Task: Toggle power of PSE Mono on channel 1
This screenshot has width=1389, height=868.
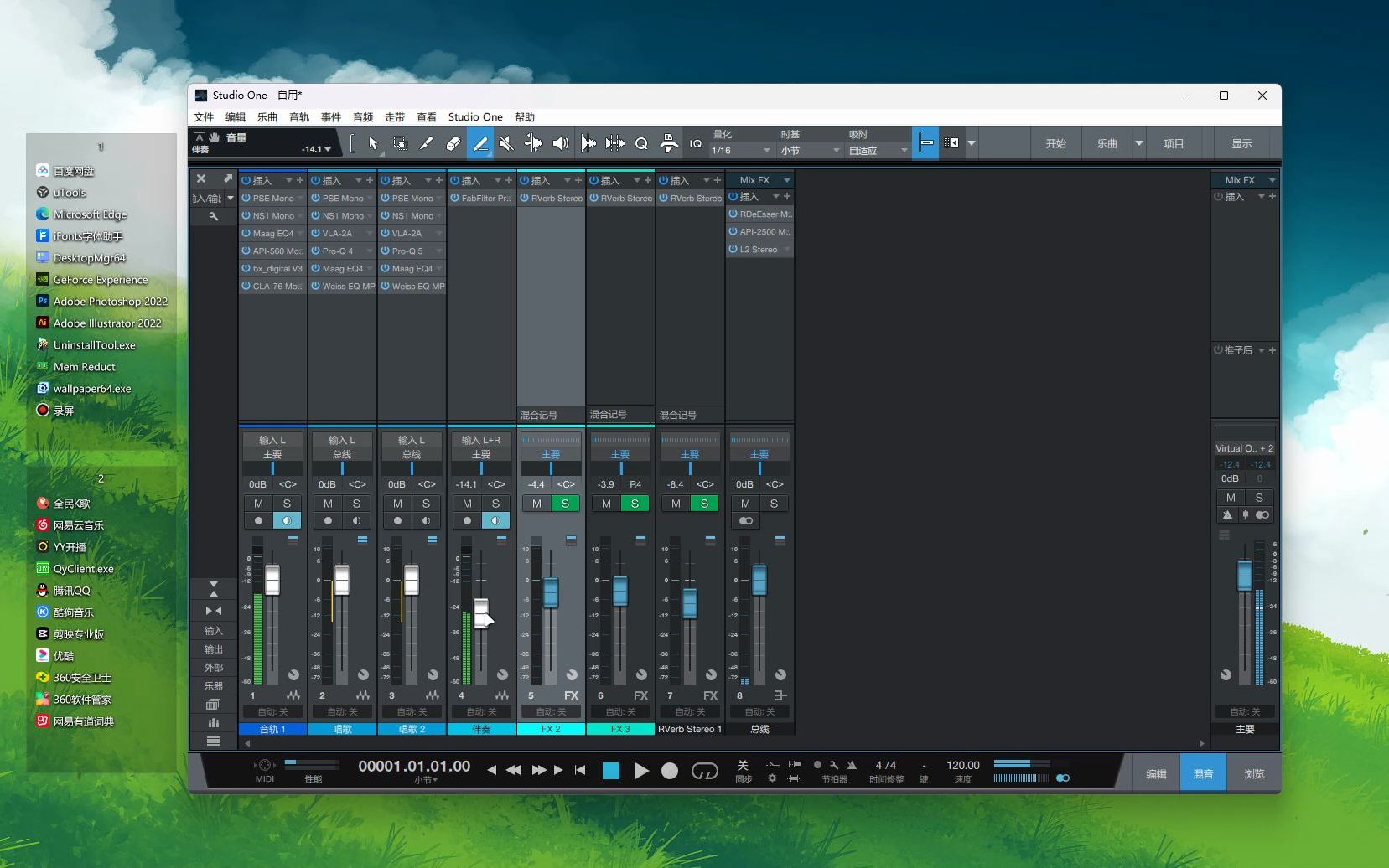Action: 246,198
